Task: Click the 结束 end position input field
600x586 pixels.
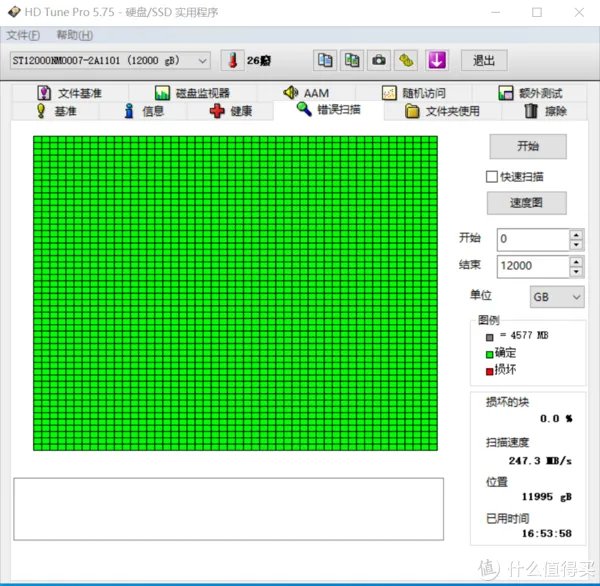Action: (533, 266)
